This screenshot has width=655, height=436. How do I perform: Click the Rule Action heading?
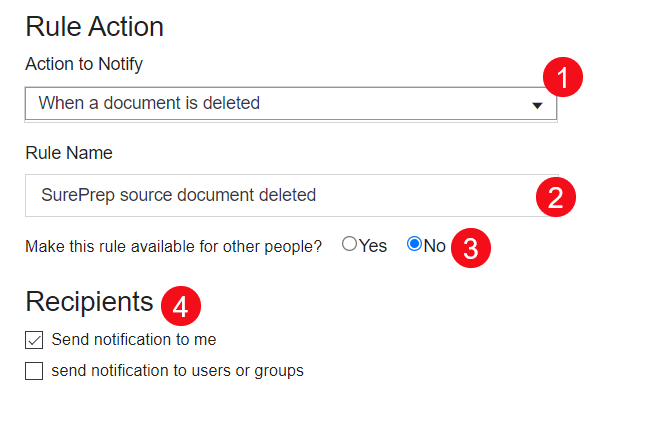click(94, 27)
